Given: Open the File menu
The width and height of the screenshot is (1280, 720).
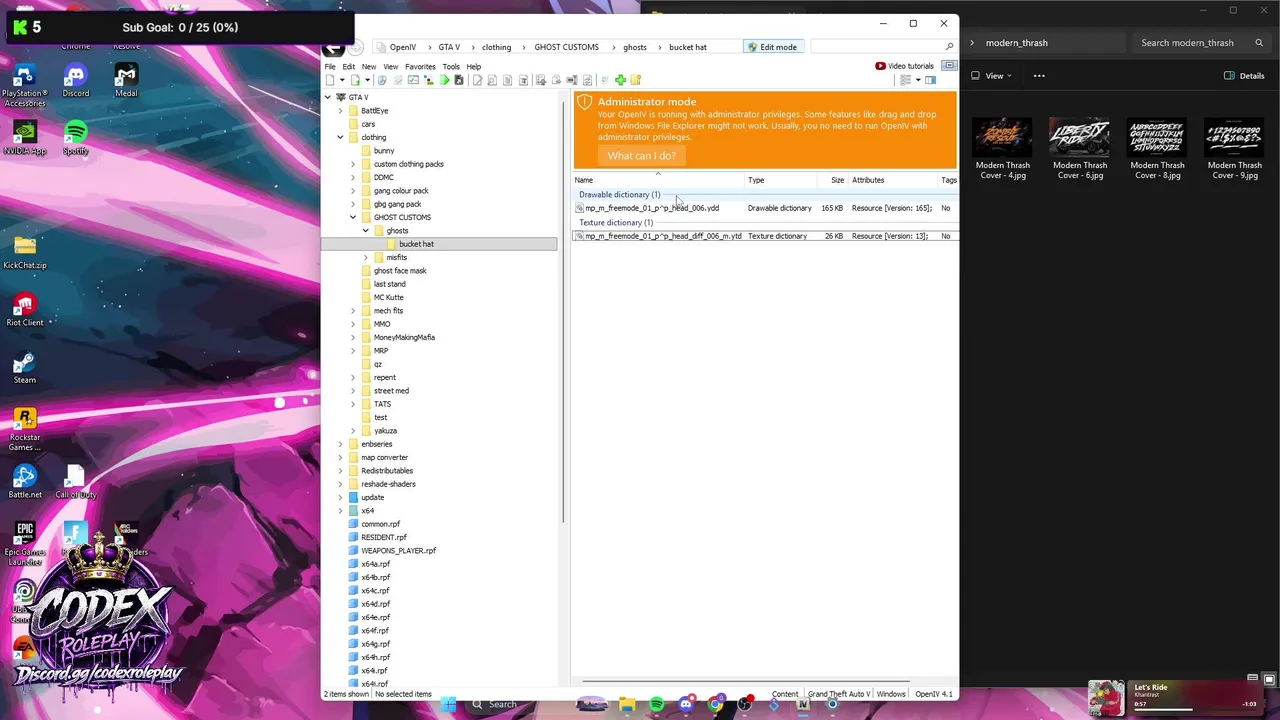Looking at the screenshot, I should pos(330,67).
